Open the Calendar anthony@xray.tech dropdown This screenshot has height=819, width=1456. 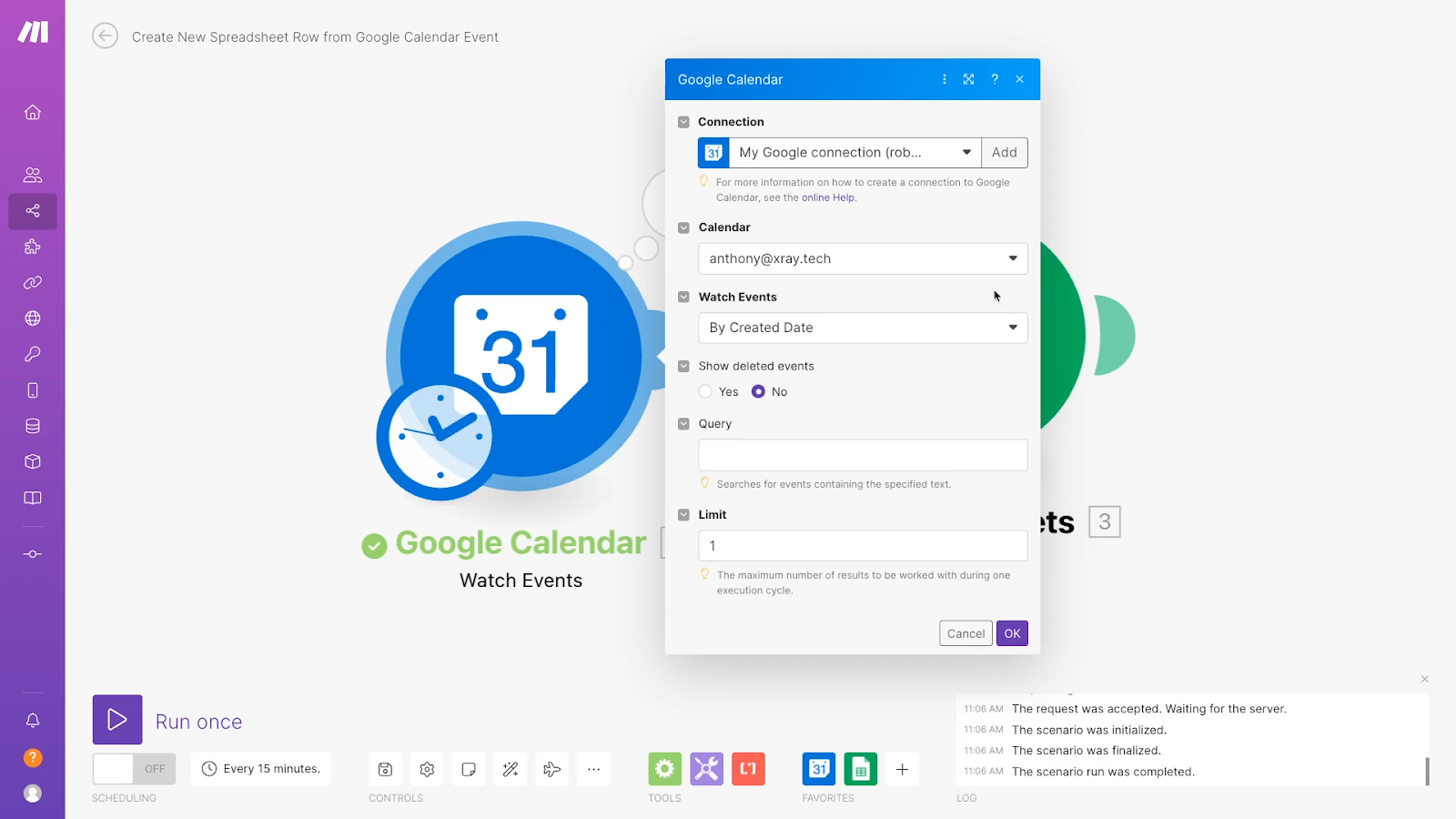click(863, 258)
